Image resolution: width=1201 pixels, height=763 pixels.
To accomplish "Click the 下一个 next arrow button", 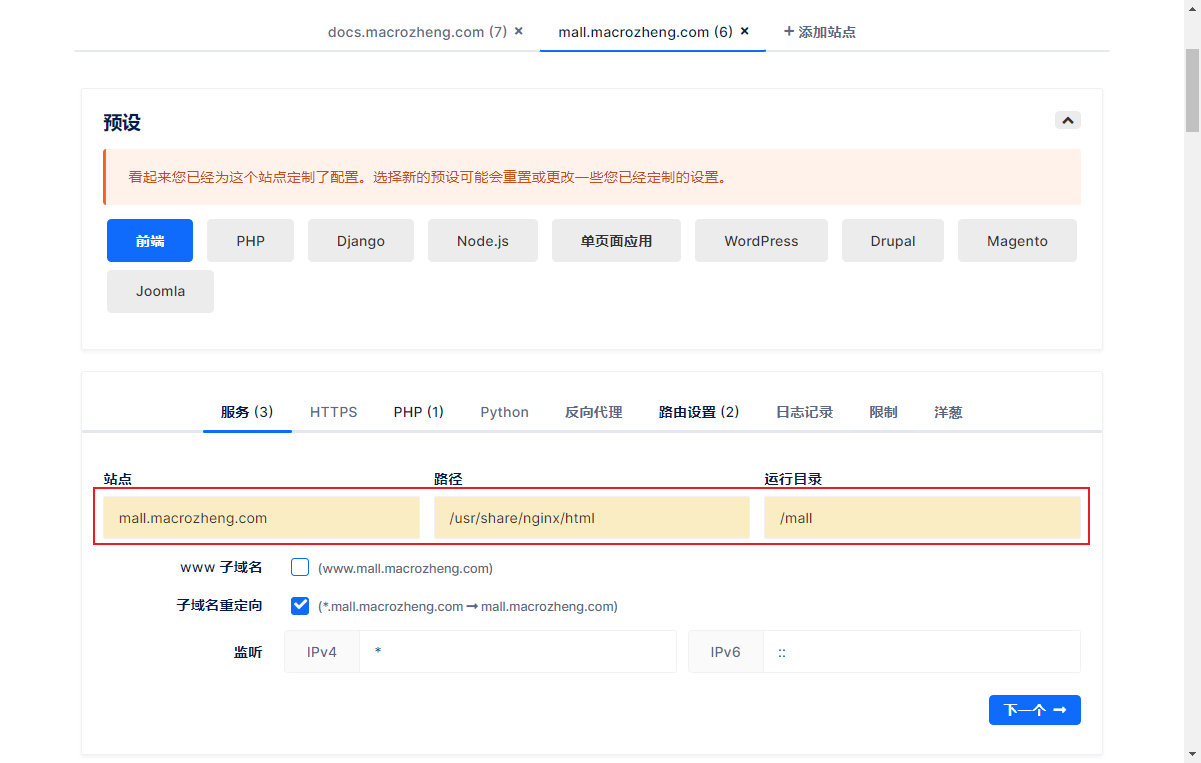I will (x=1034, y=710).
